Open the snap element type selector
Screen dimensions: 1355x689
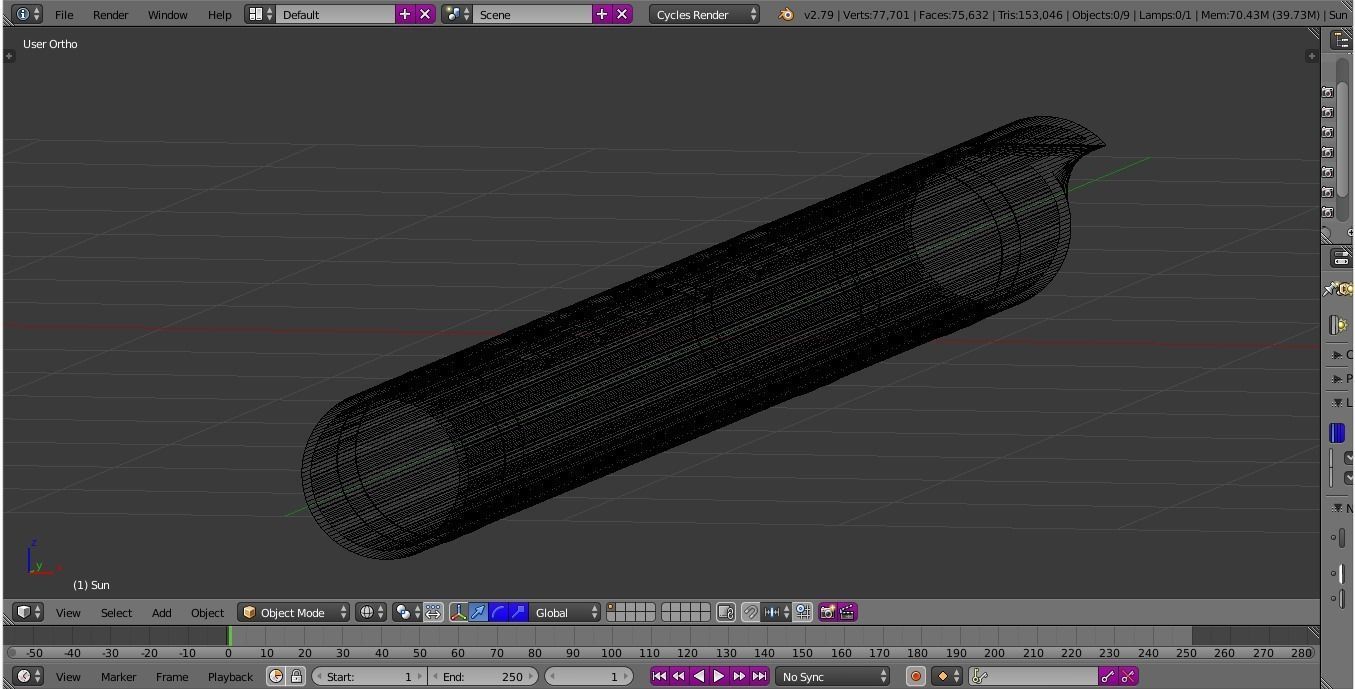click(776, 612)
